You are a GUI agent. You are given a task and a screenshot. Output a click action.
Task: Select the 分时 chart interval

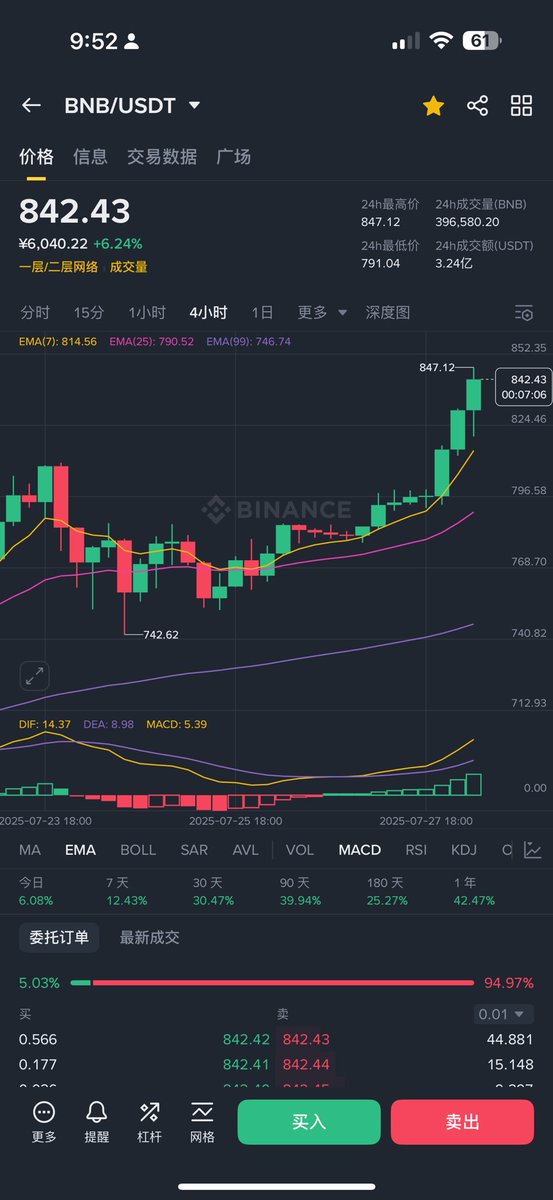click(x=35, y=312)
